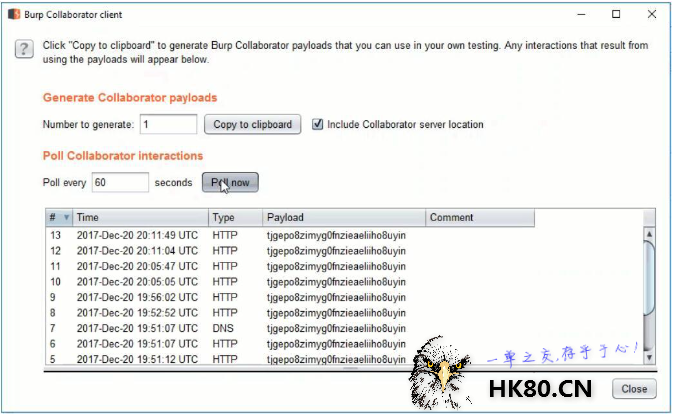Click the Burp Suite logo in title bar
This screenshot has height=416, width=673.
[14, 14]
